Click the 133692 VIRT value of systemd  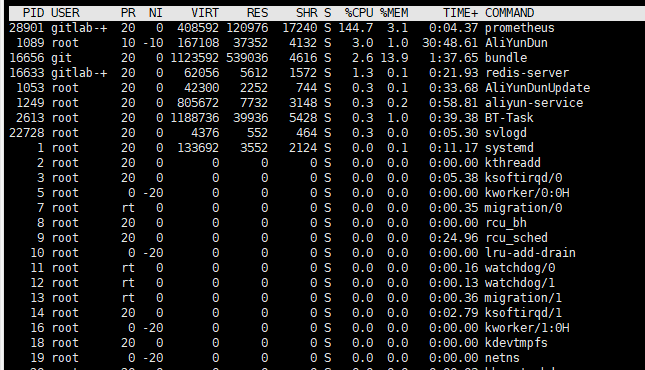tap(198, 148)
